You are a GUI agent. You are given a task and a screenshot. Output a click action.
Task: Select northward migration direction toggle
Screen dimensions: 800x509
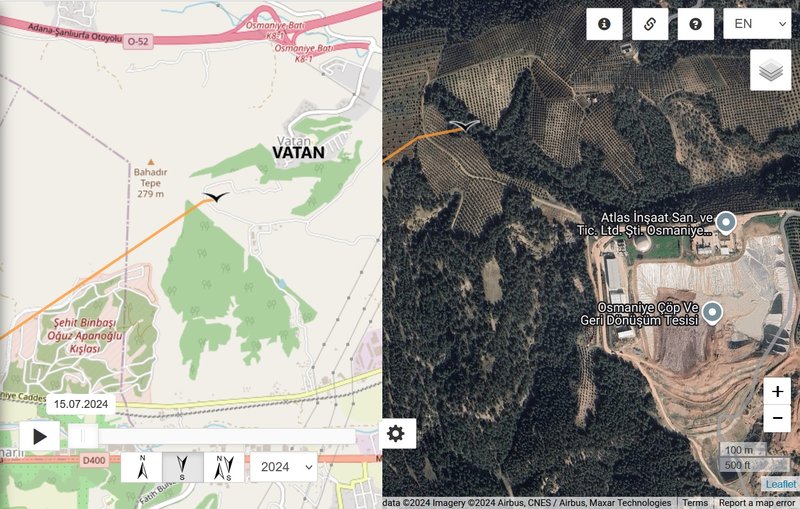point(142,467)
